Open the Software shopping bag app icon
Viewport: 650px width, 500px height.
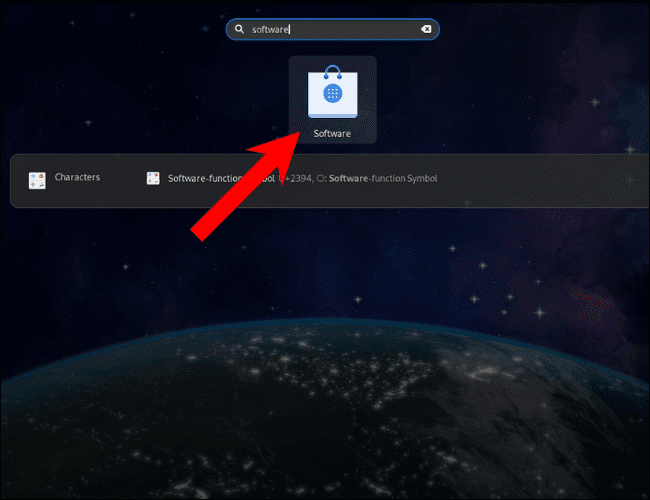point(332,92)
